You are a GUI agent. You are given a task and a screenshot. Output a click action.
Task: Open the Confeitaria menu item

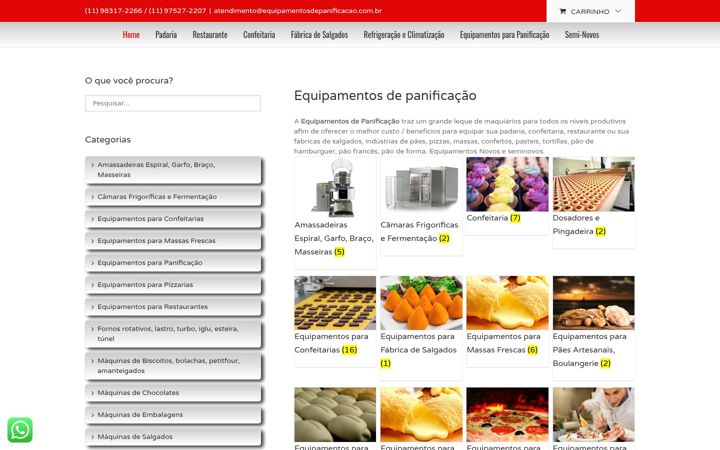pyautogui.click(x=259, y=34)
